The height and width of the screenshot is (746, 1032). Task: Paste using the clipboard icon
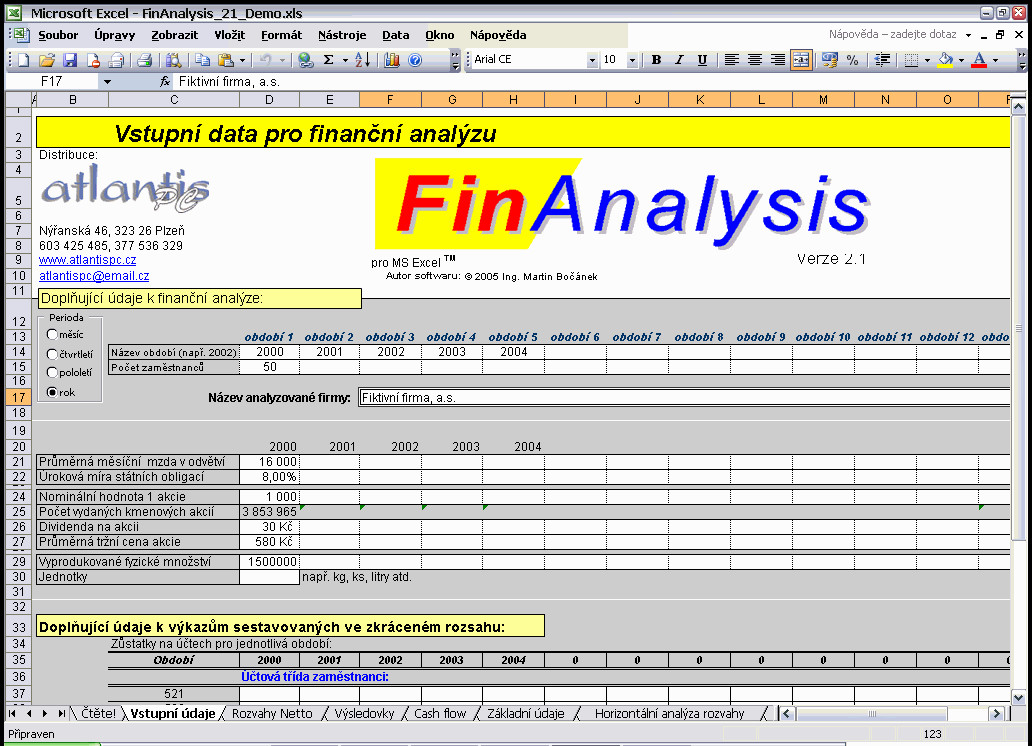[226, 61]
